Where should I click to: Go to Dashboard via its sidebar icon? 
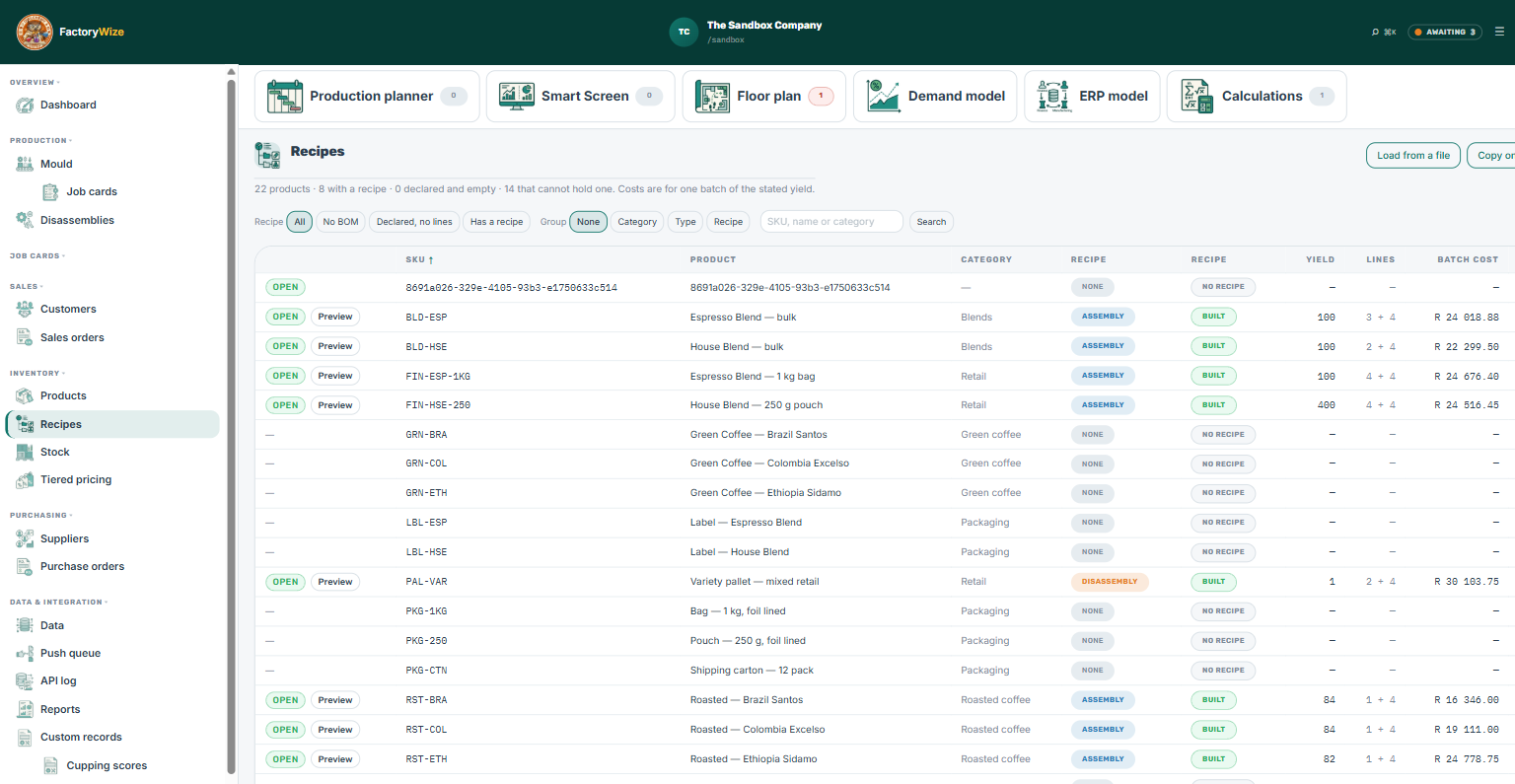pos(25,106)
